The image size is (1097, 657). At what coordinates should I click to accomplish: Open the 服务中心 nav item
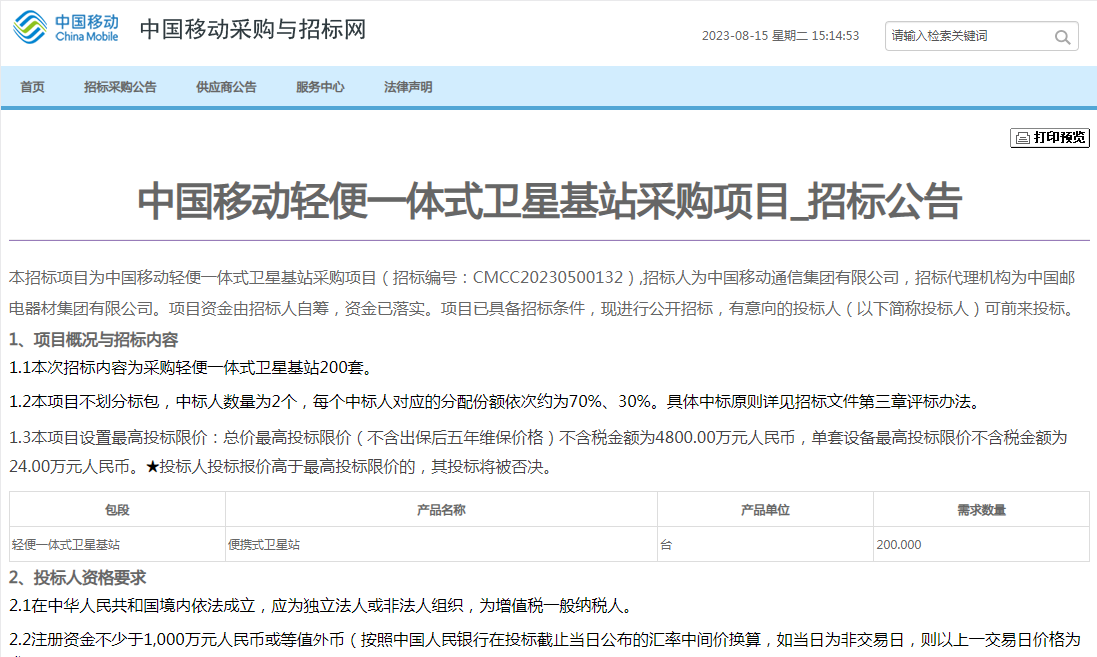tap(320, 87)
